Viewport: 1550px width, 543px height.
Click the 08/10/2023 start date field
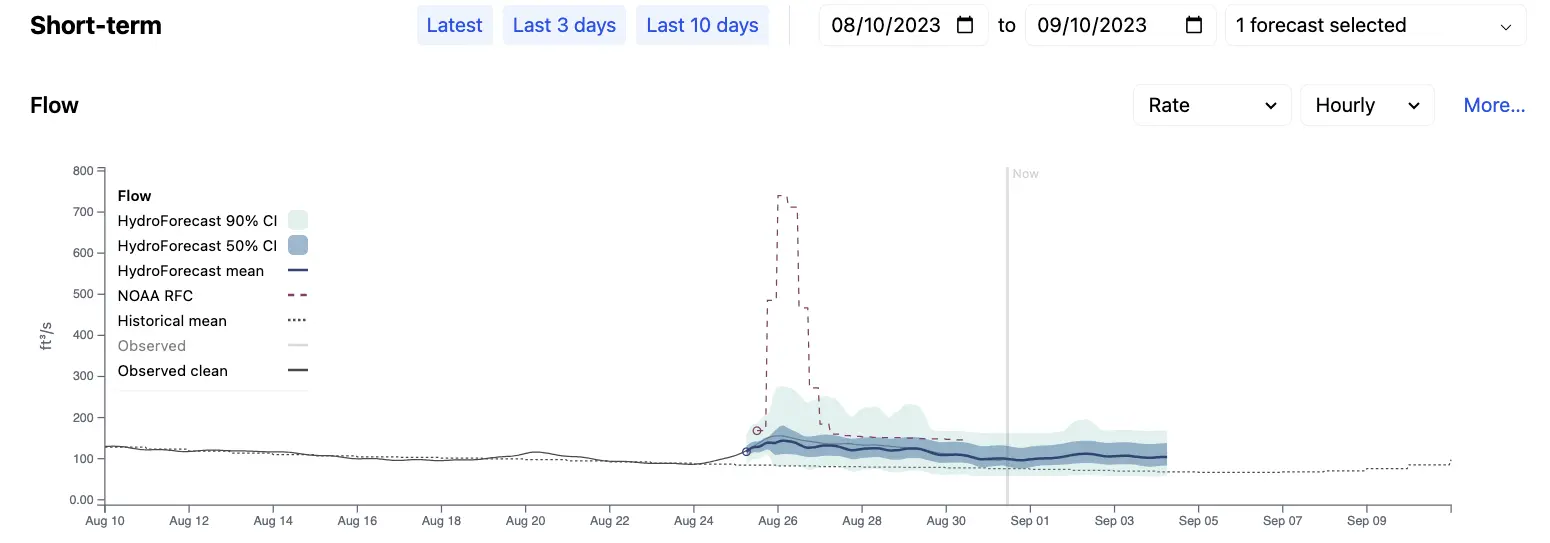pyautogui.click(x=904, y=25)
